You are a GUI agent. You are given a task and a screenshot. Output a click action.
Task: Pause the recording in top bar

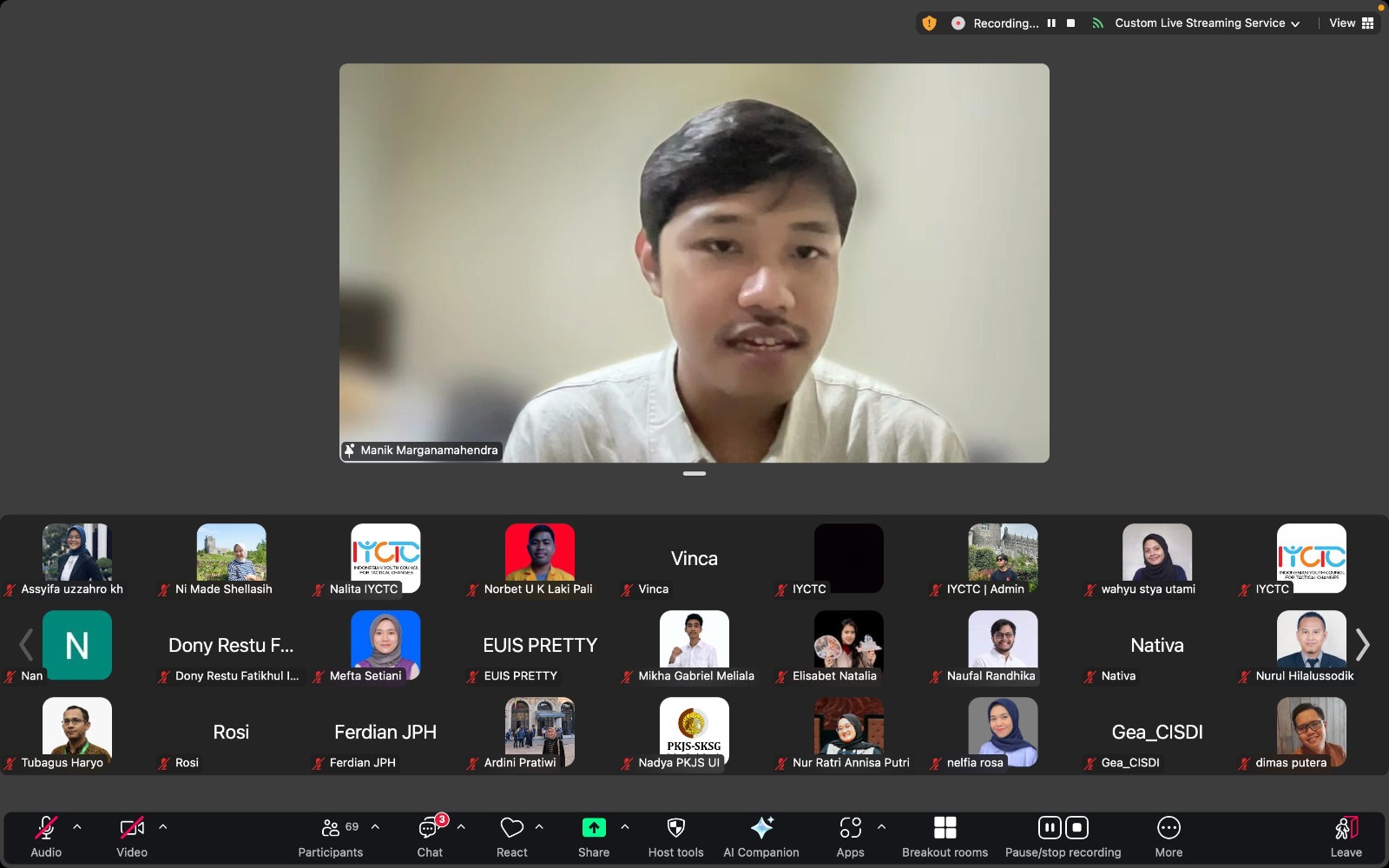(1051, 23)
